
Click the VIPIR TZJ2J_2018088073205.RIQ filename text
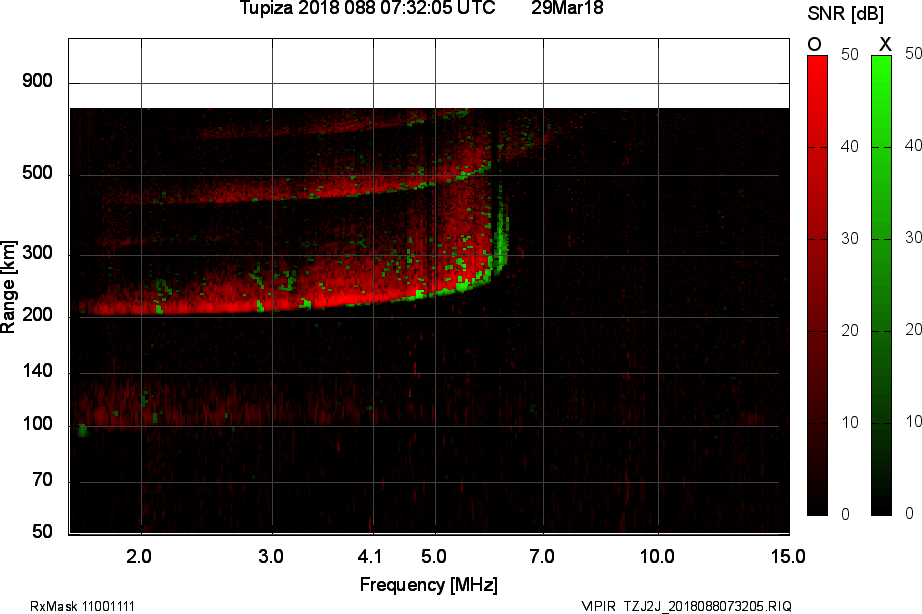(x=687, y=606)
